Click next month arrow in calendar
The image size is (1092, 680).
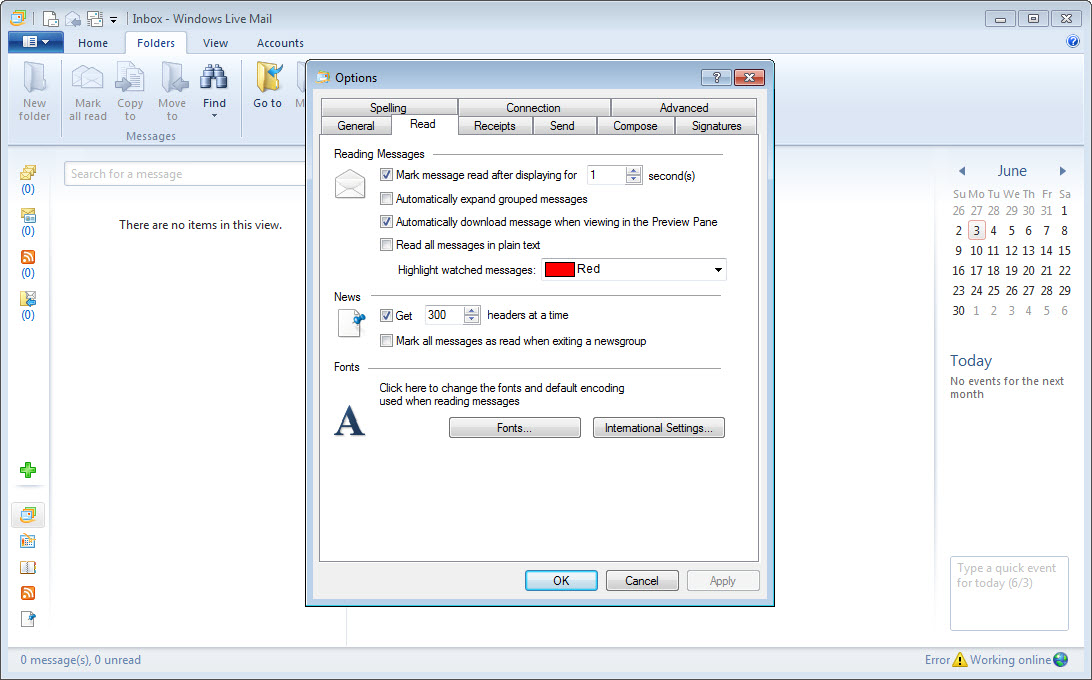1063,171
